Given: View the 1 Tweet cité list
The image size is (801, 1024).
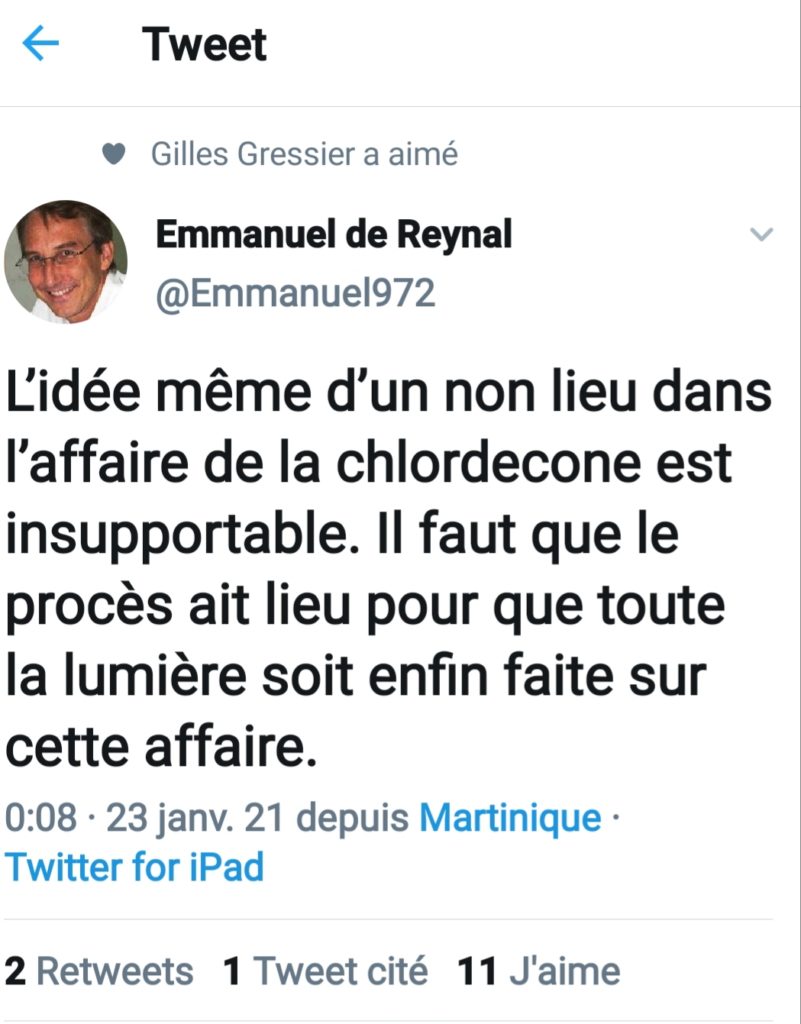Looking at the screenshot, I should [x=325, y=971].
